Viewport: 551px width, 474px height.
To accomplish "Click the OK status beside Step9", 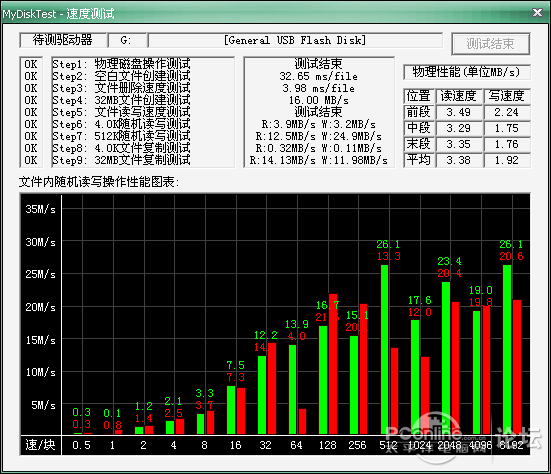I will click(31, 160).
